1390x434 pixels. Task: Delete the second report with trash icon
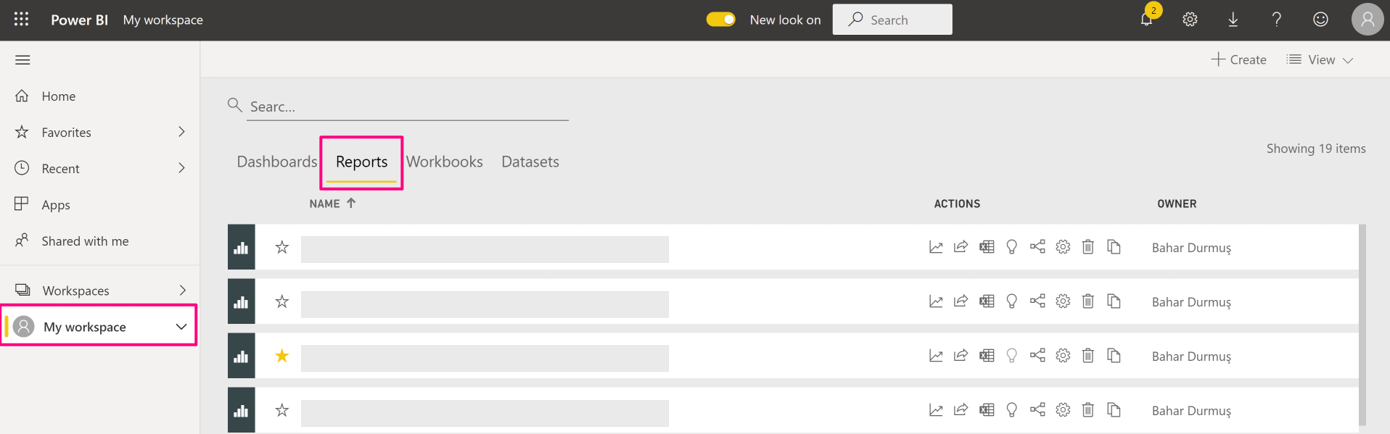[x=1088, y=301]
